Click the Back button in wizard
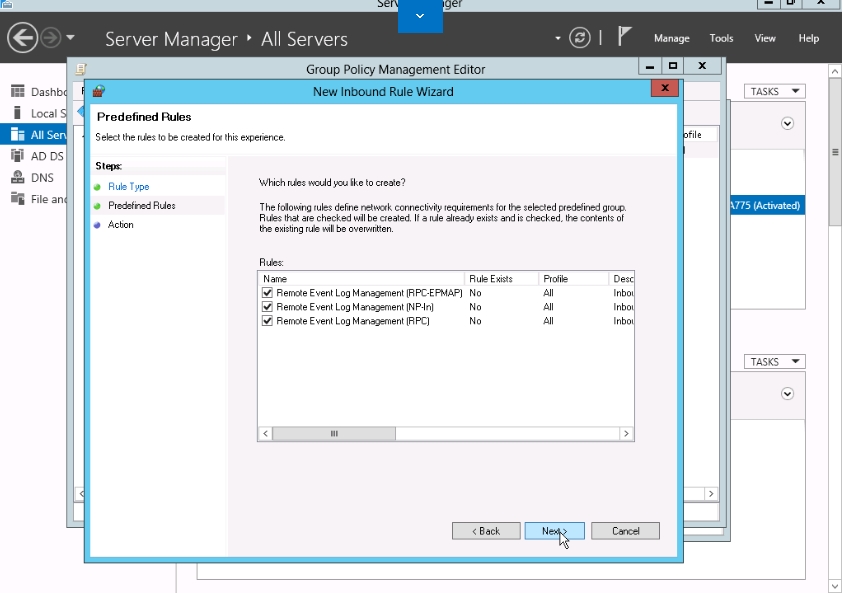The image size is (843, 593). coord(486,531)
